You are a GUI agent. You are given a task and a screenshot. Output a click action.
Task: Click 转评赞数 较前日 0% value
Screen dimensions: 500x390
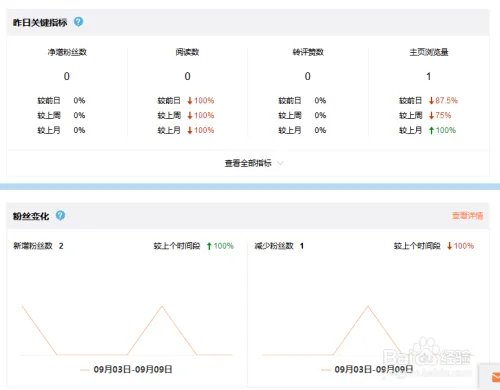pyautogui.click(x=320, y=100)
